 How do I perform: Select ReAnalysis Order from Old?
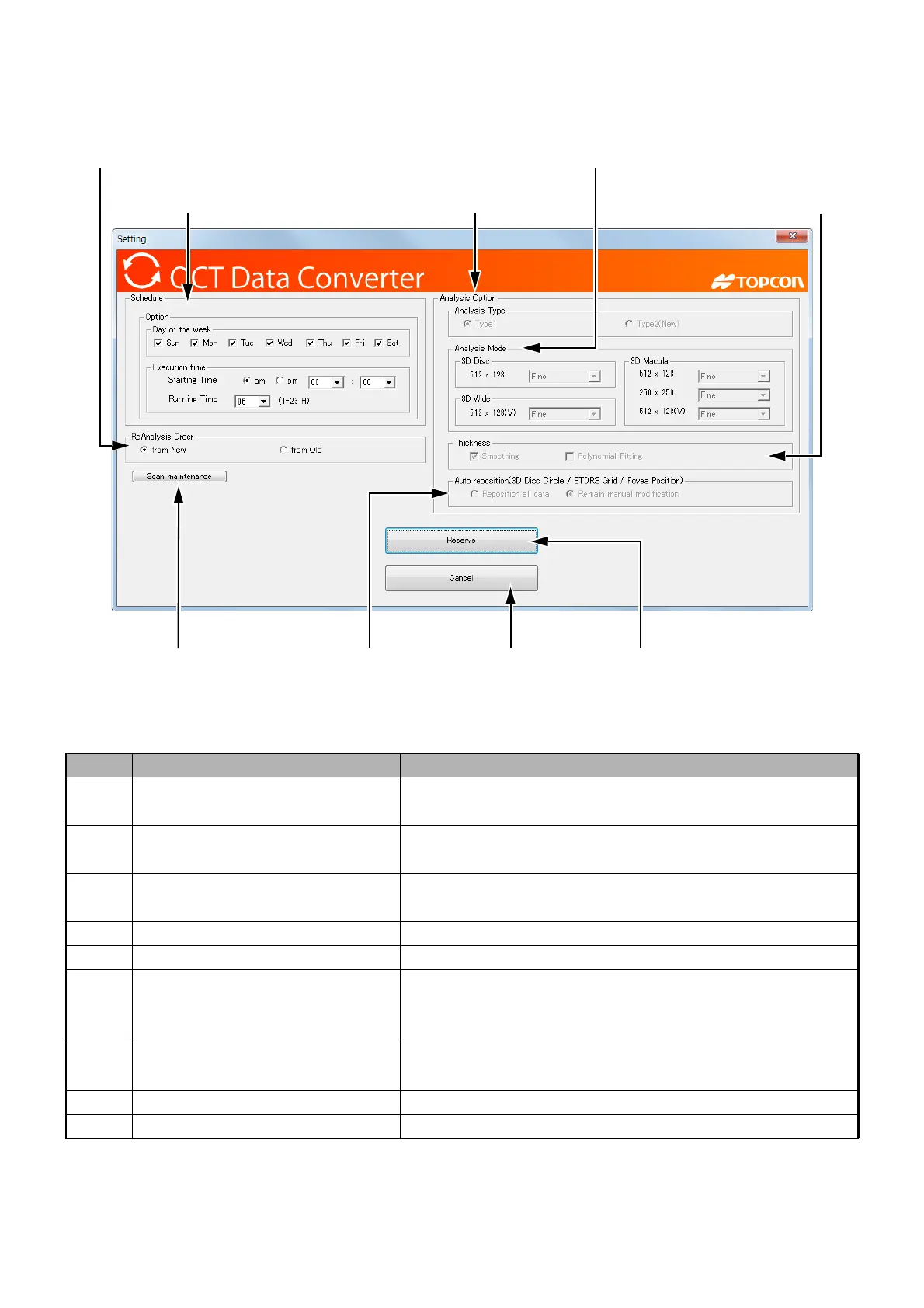(x=283, y=450)
